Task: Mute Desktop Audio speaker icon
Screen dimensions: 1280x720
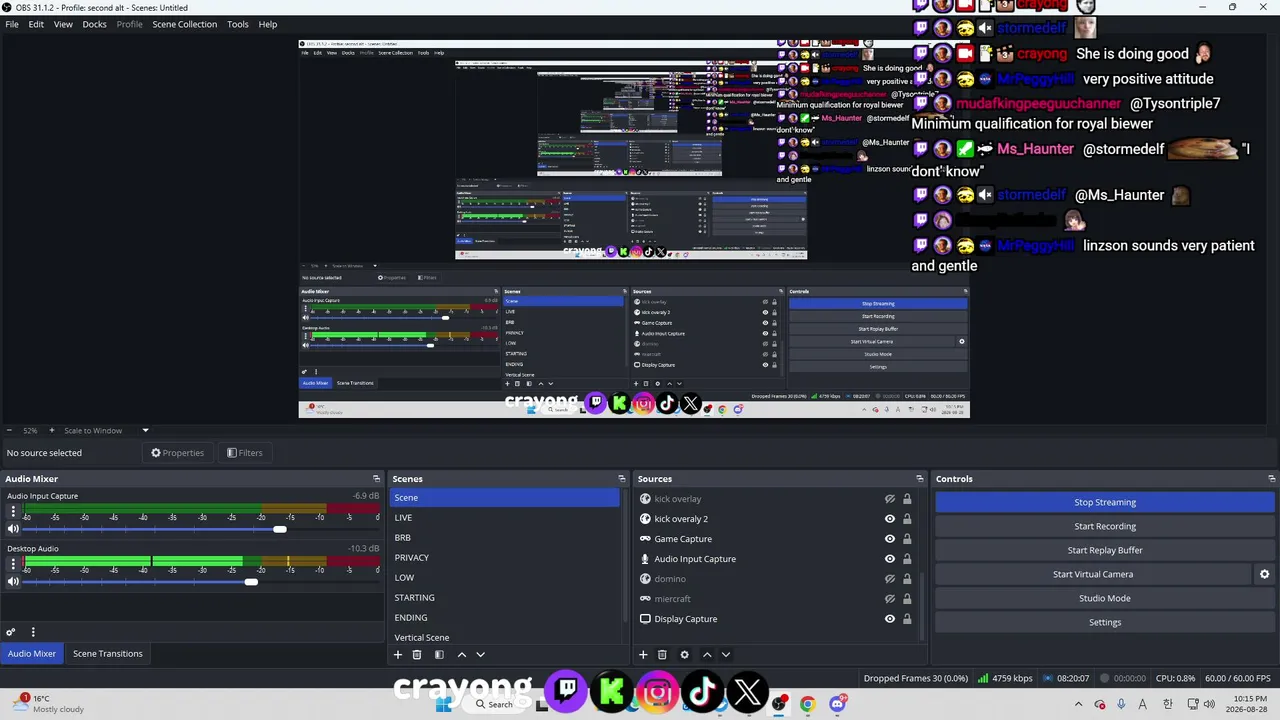Action: click(x=13, y=582)
